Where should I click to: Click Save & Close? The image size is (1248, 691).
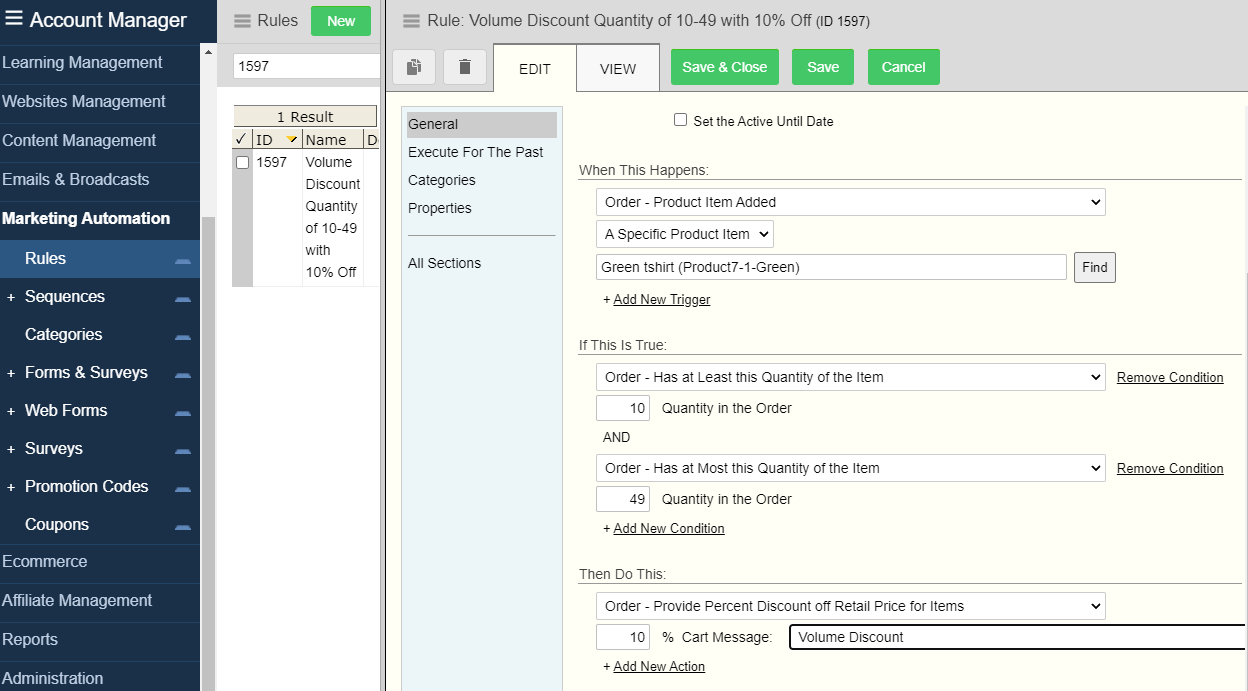[x=725, y=67]
